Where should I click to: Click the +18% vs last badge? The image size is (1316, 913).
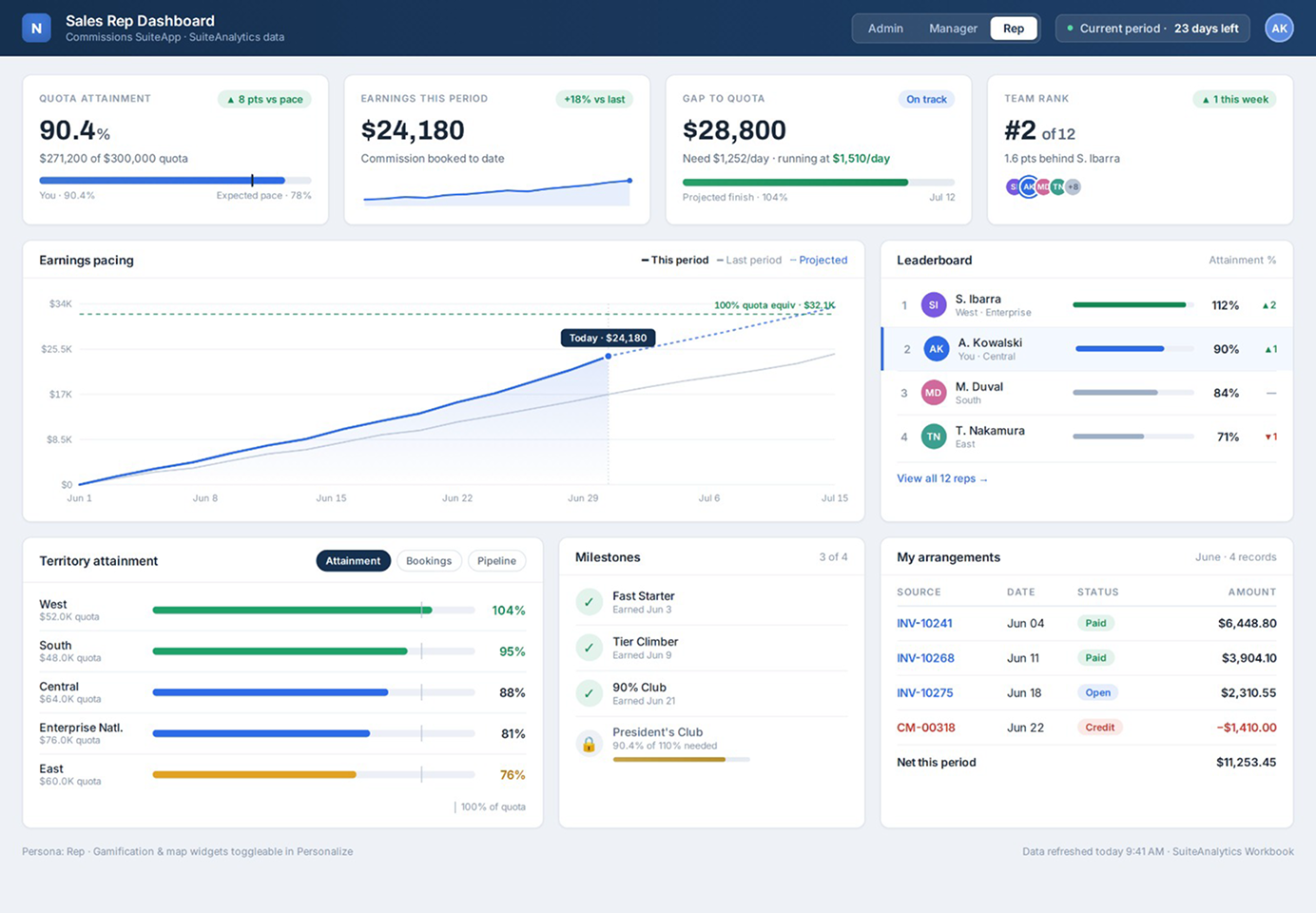click(x=594, y=99)
